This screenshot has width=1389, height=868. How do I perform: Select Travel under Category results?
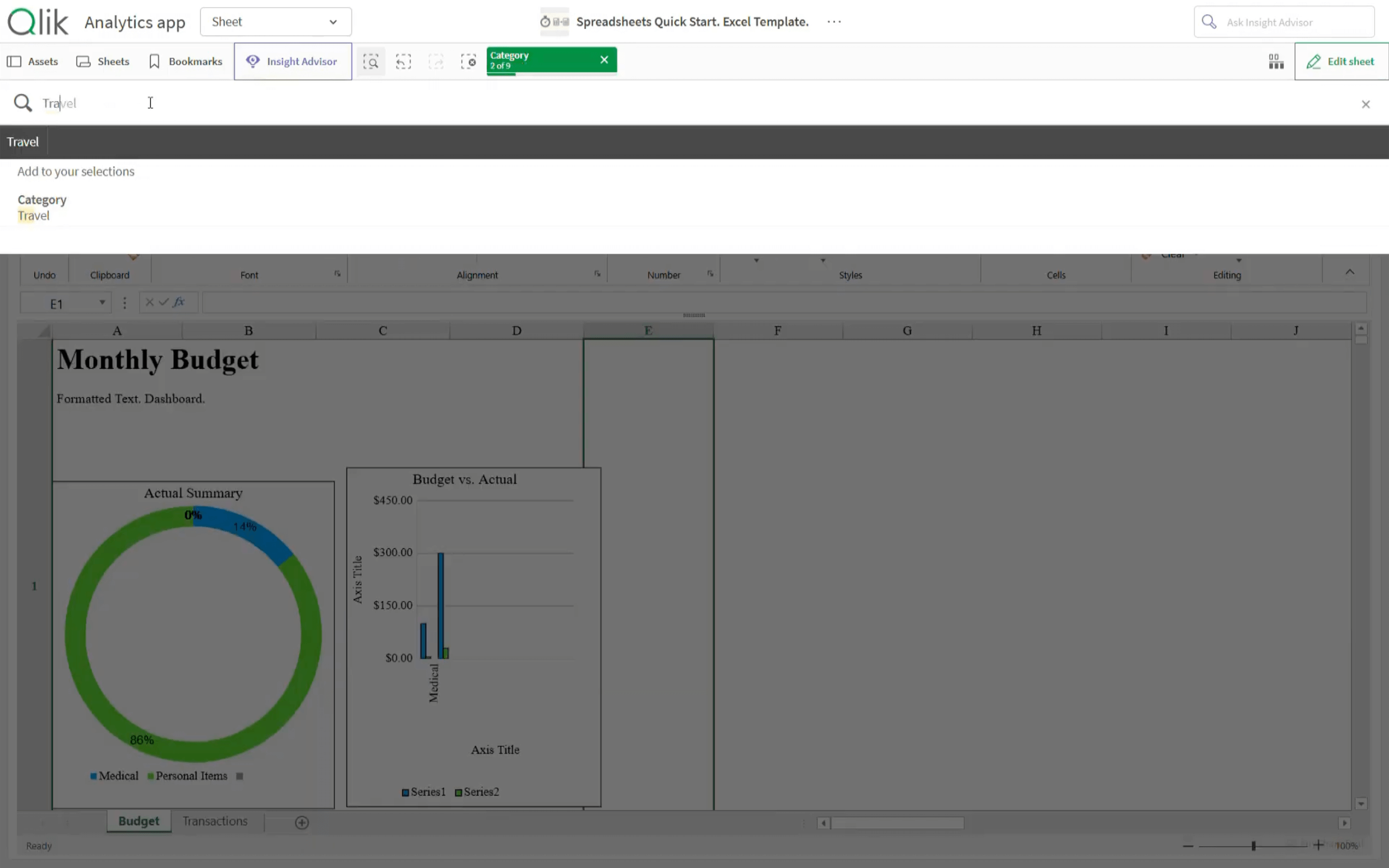(x=34, y=216)
